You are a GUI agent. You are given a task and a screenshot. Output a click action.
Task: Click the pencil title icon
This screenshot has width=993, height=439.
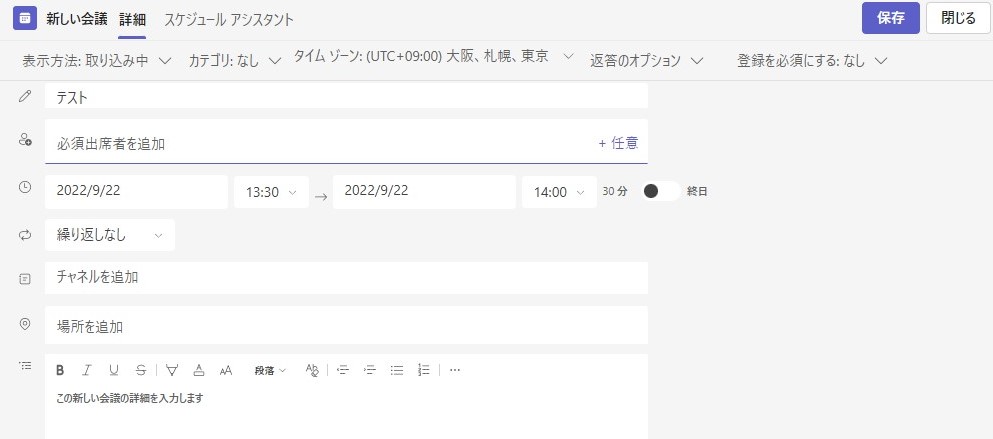[x=25, y=97]
